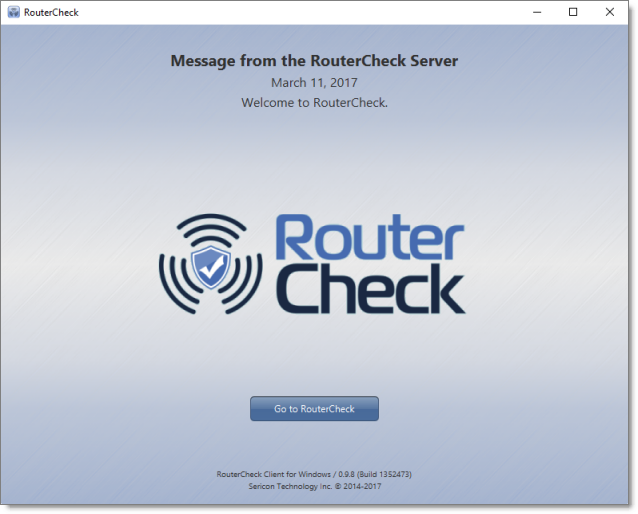The image size is (638, 514).
Task: Click the text Welcome to RouterCheck.
Action: tap(314, 103)
